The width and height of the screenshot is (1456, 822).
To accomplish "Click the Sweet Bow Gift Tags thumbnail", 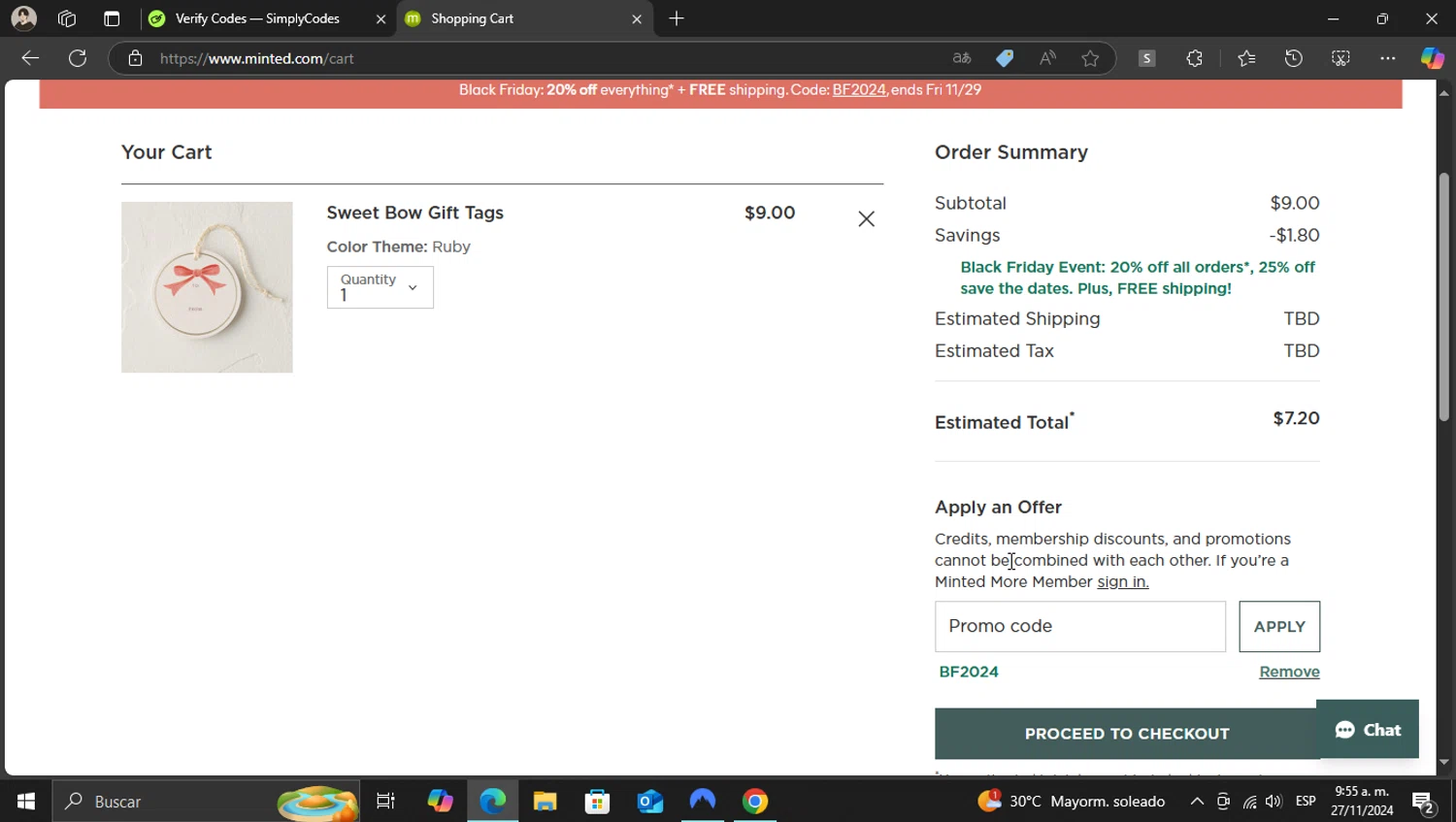I will click(207, 287).
